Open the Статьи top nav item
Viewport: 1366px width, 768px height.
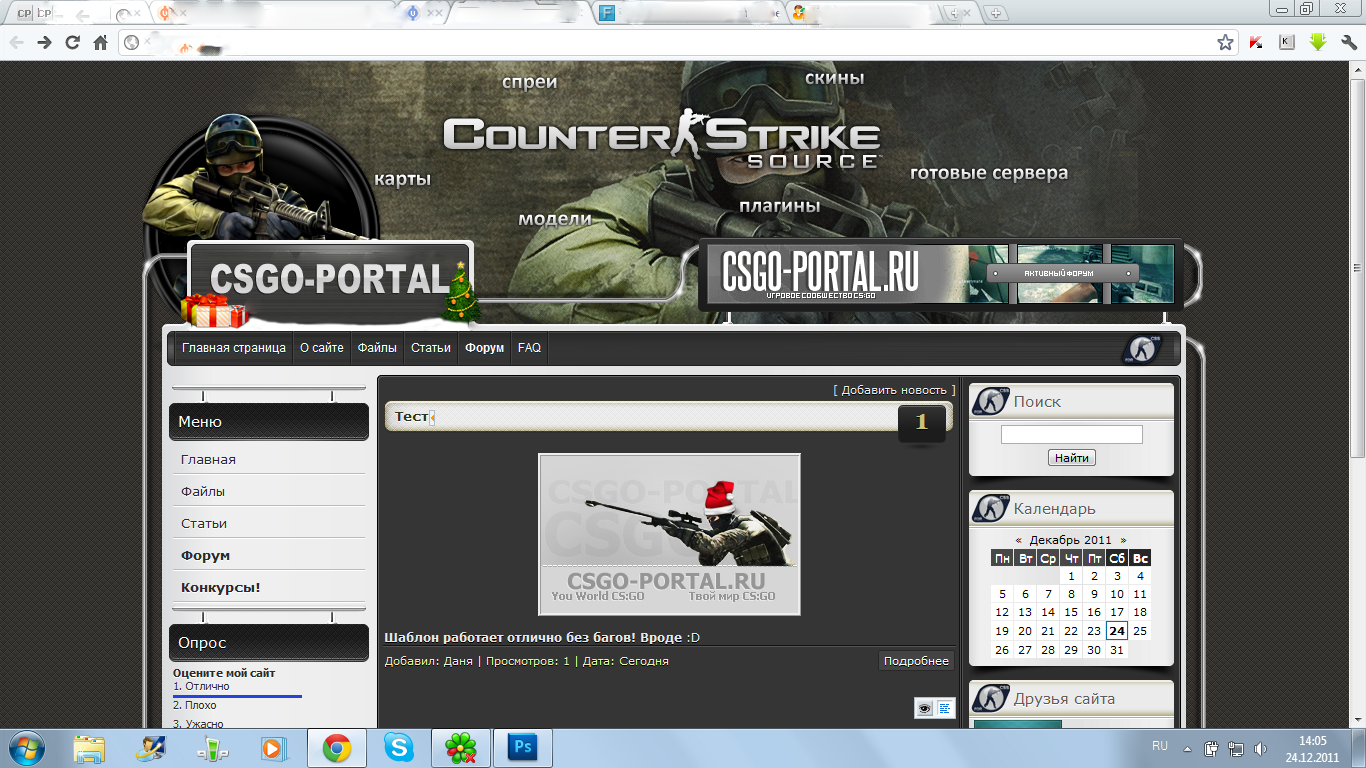click(431, 348)
